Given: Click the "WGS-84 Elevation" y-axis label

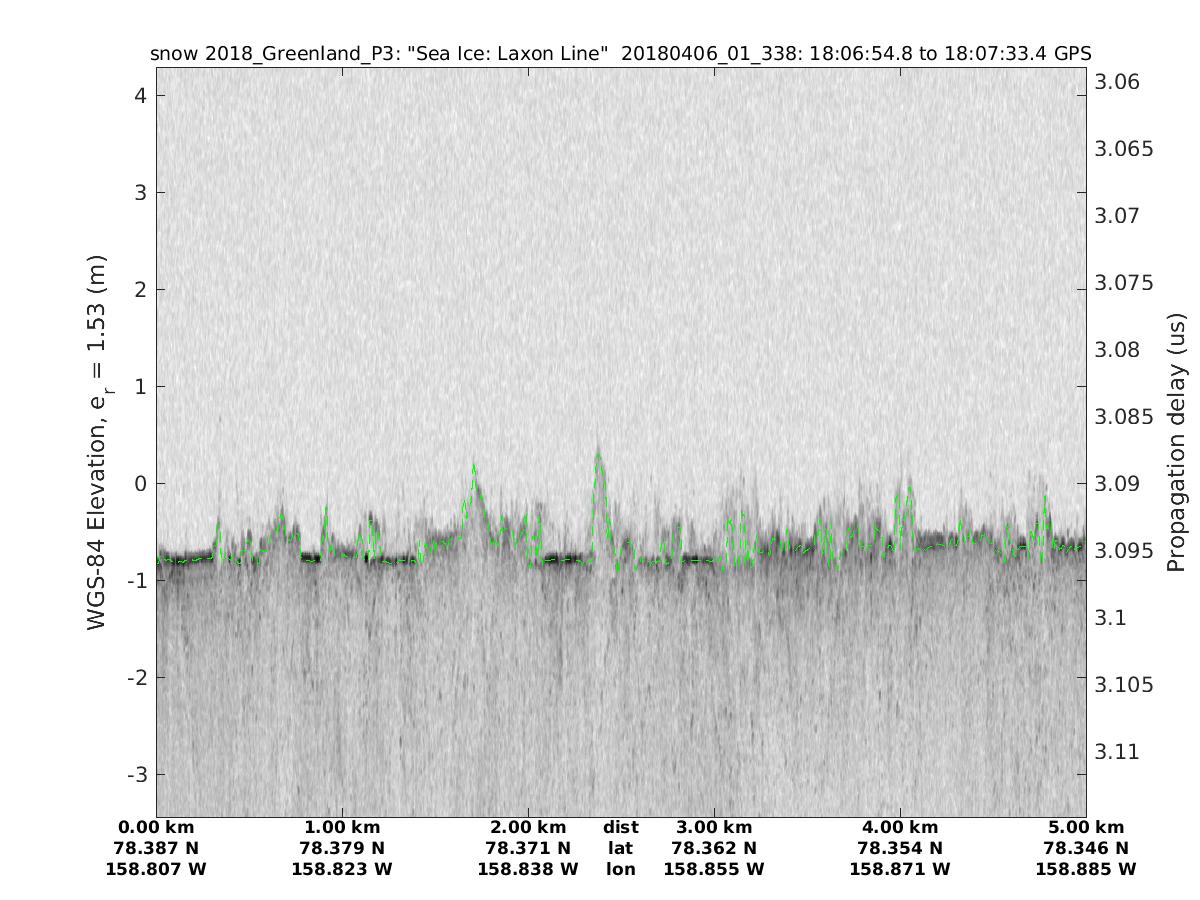Looking at the screenshot, I should (98, 441).
